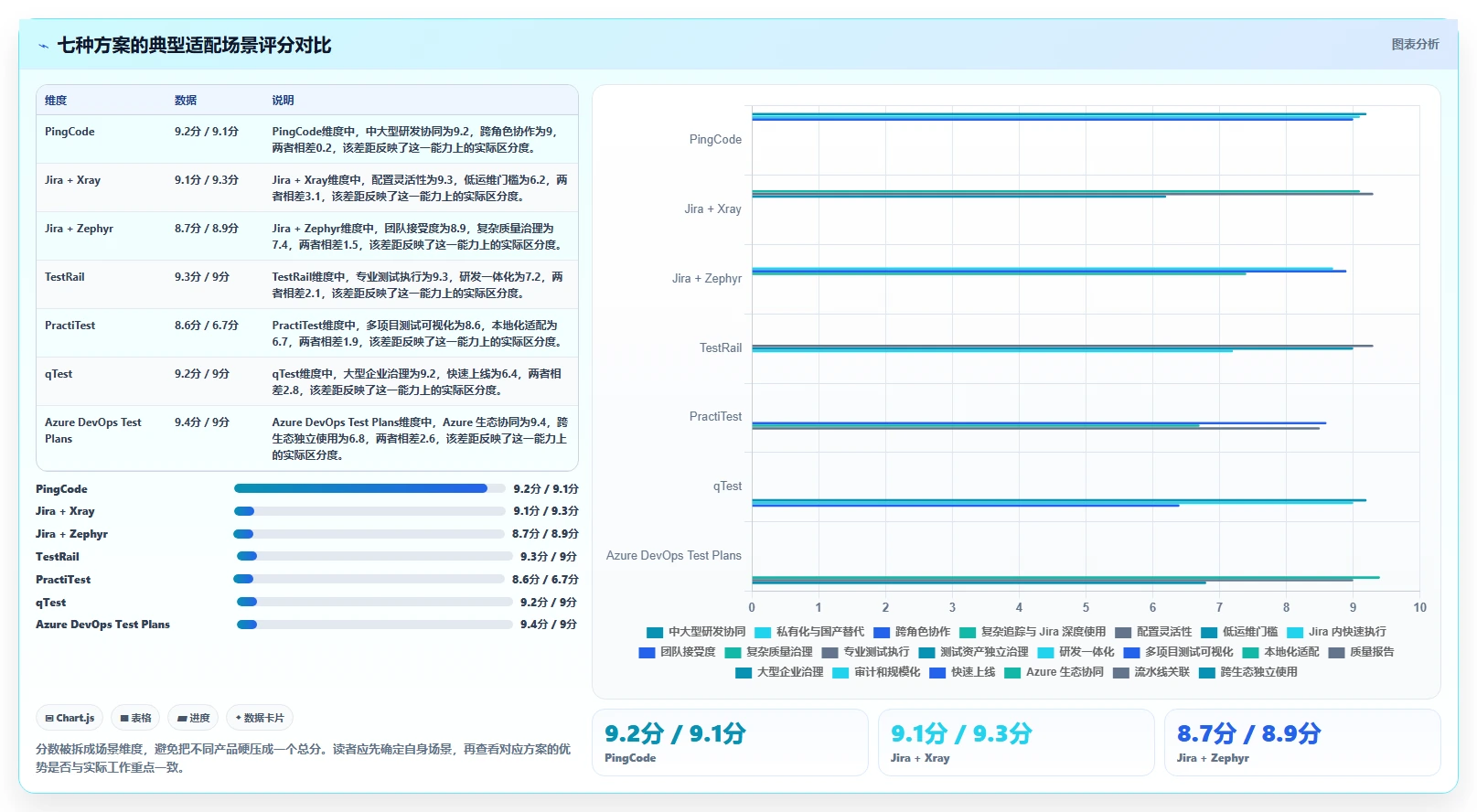Click the 多项目测试可视化 legend color box
This screenshot has width=1477, height=812.
coord(1132,653)
